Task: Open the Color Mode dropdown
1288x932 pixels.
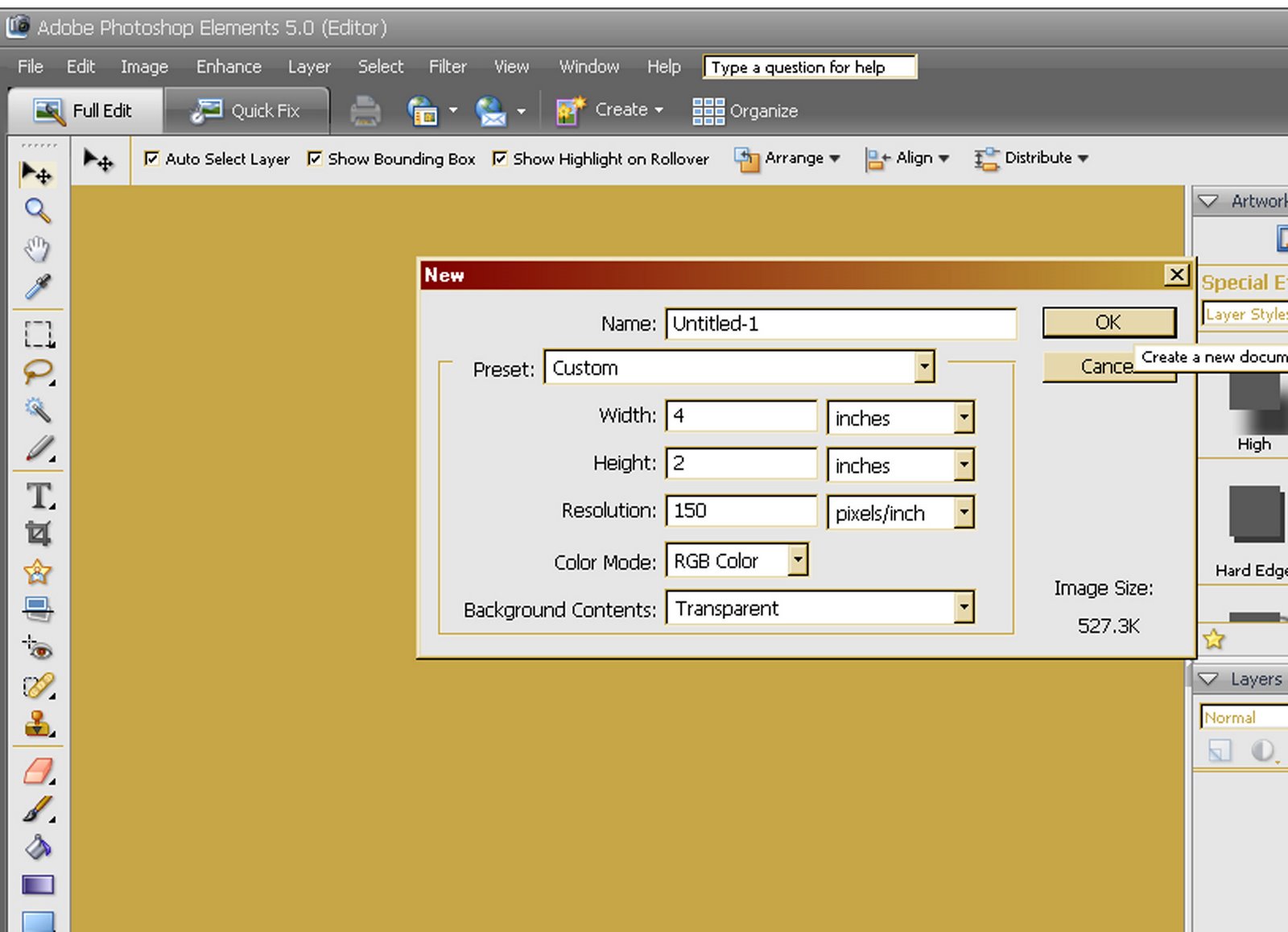Action: point(737,560)
